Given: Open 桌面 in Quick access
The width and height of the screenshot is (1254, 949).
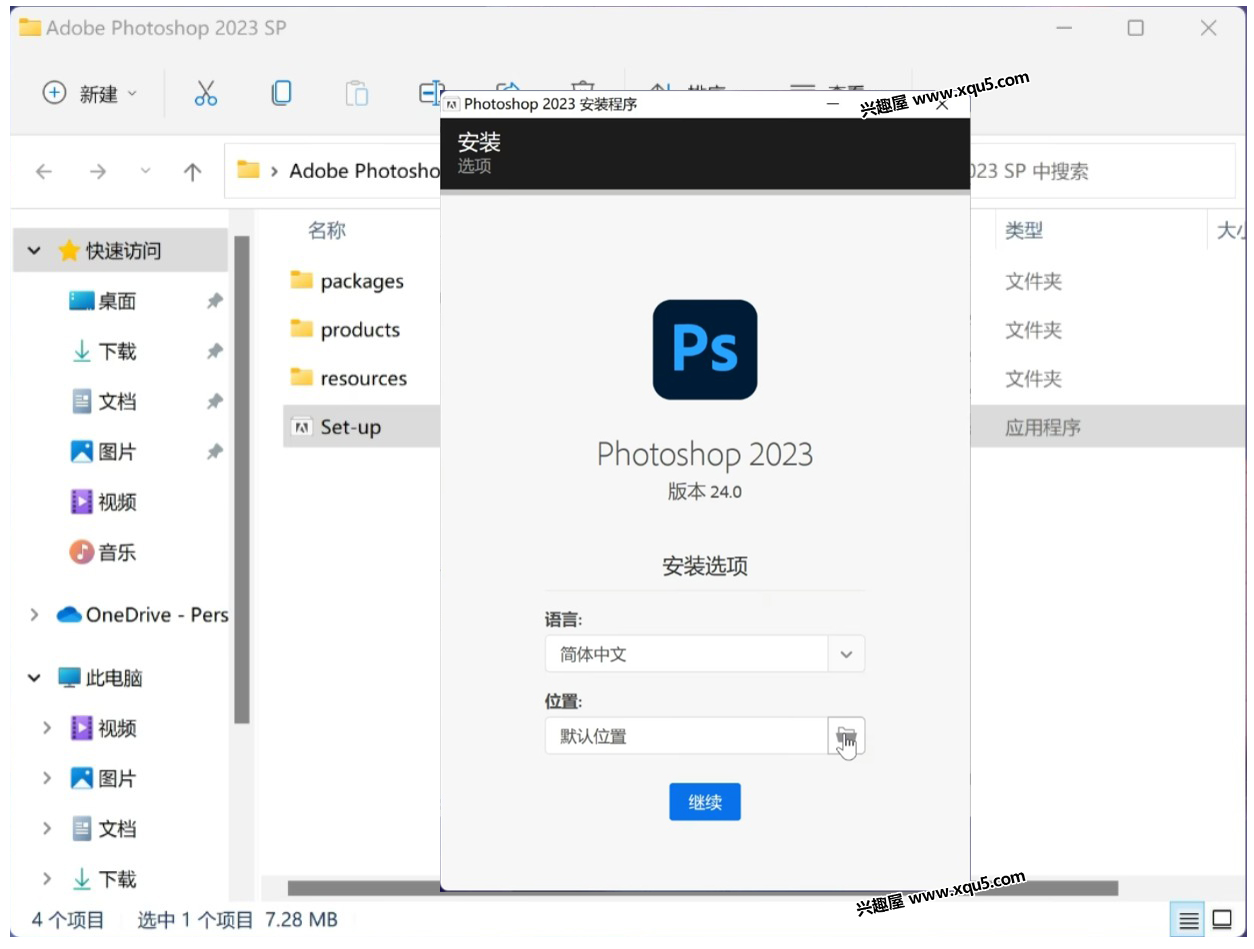Looking at the screenshot, I should [x=117, y=301].
